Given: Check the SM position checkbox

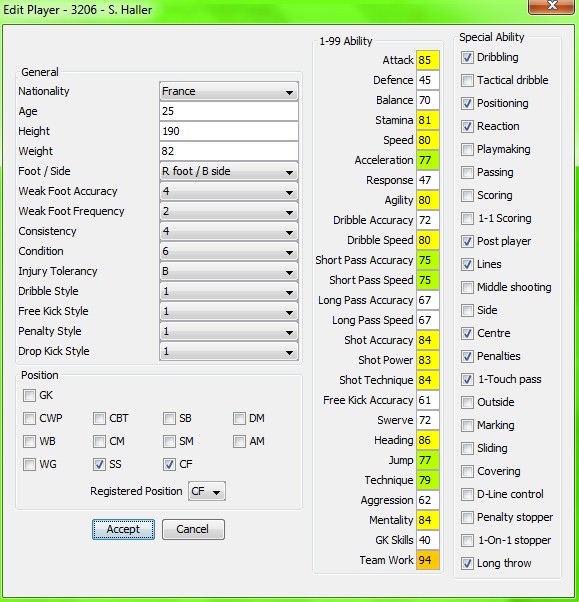Looking at the screenshot, I should 169,441.
